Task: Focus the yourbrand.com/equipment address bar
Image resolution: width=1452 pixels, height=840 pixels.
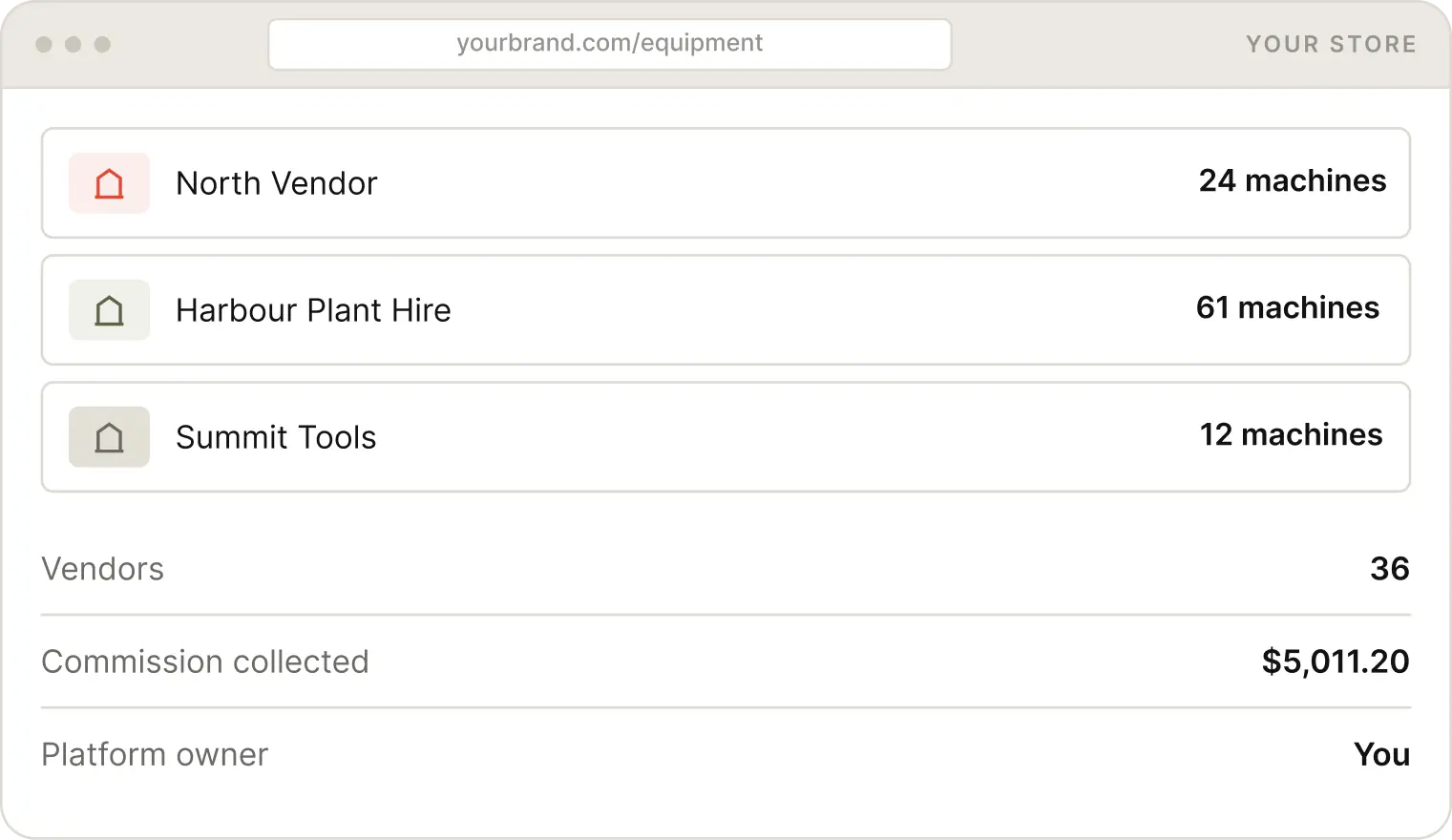Action: [610, 44]
